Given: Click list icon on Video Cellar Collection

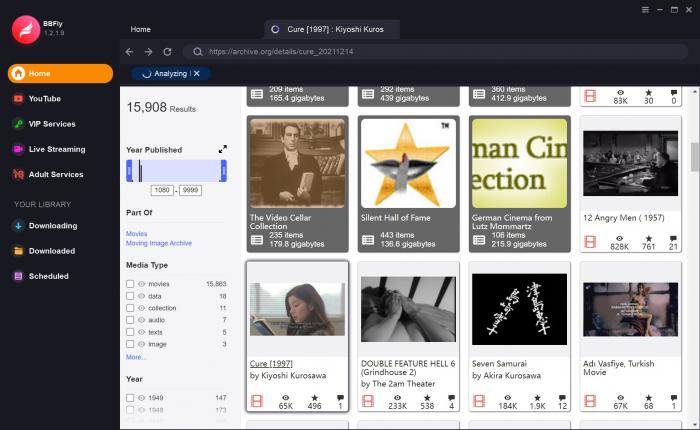Looking at the screenshot, I should (257, 240).
